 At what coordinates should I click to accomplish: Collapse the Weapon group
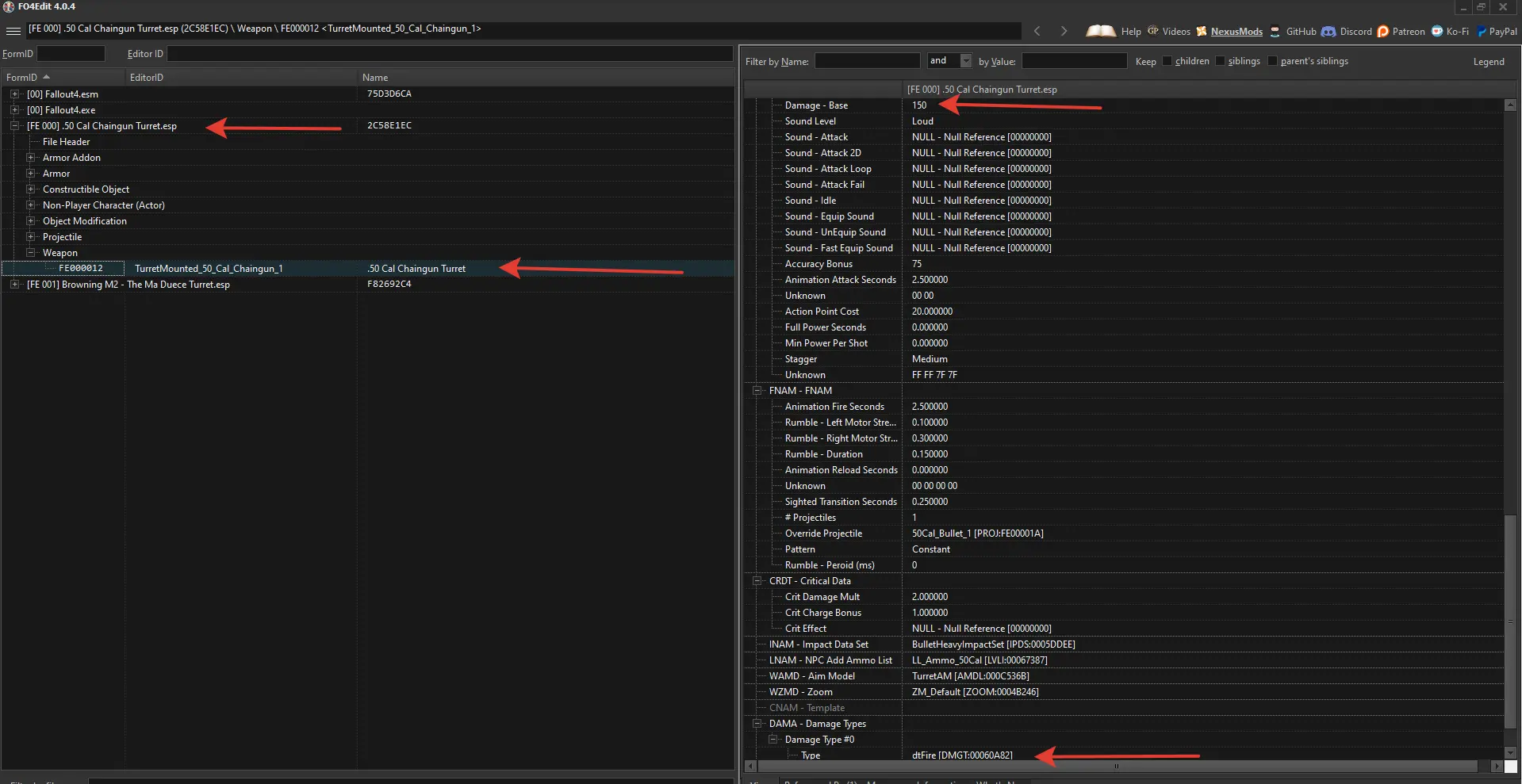pos(30,252)
